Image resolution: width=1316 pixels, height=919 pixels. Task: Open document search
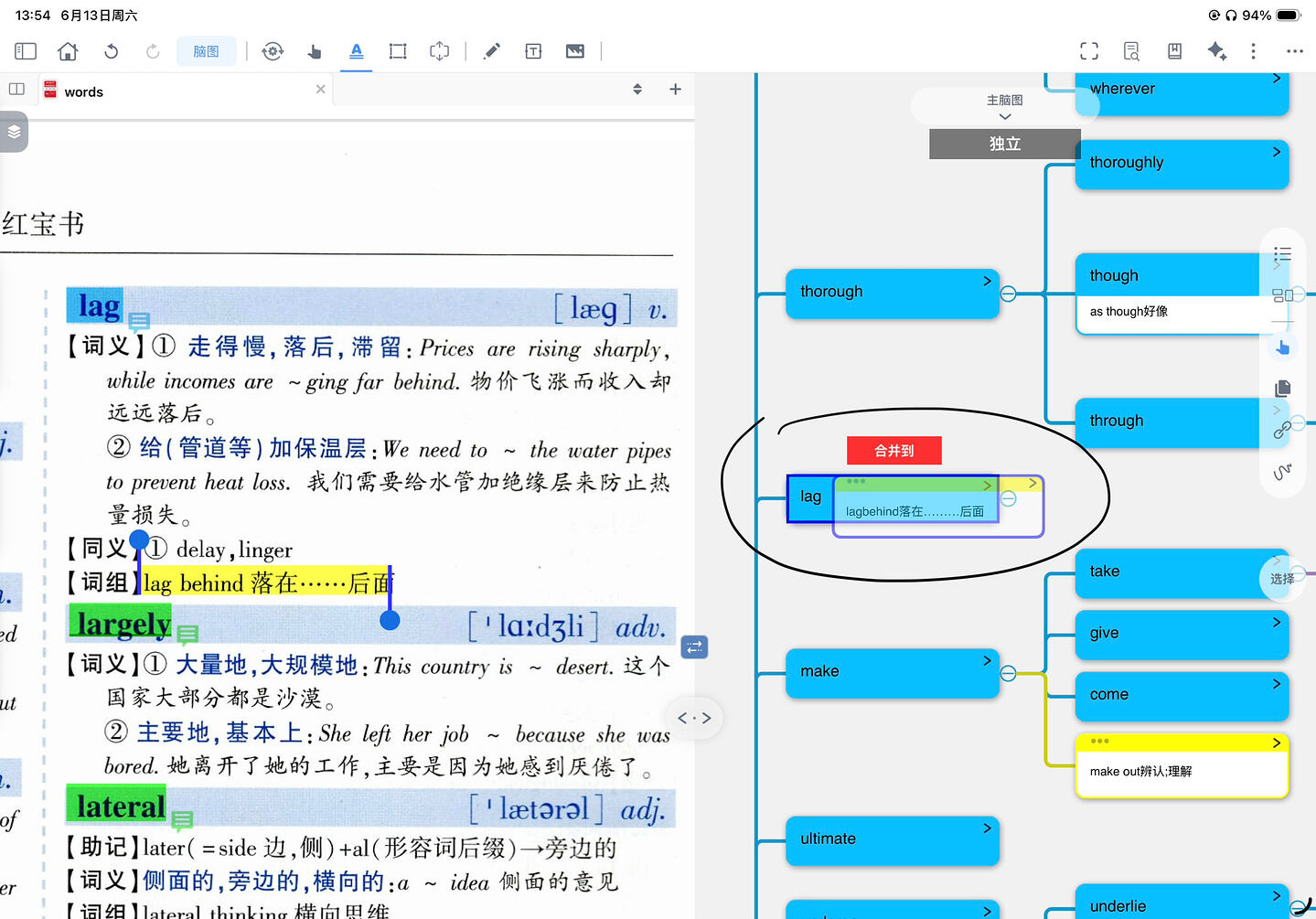click(1131, 51)
